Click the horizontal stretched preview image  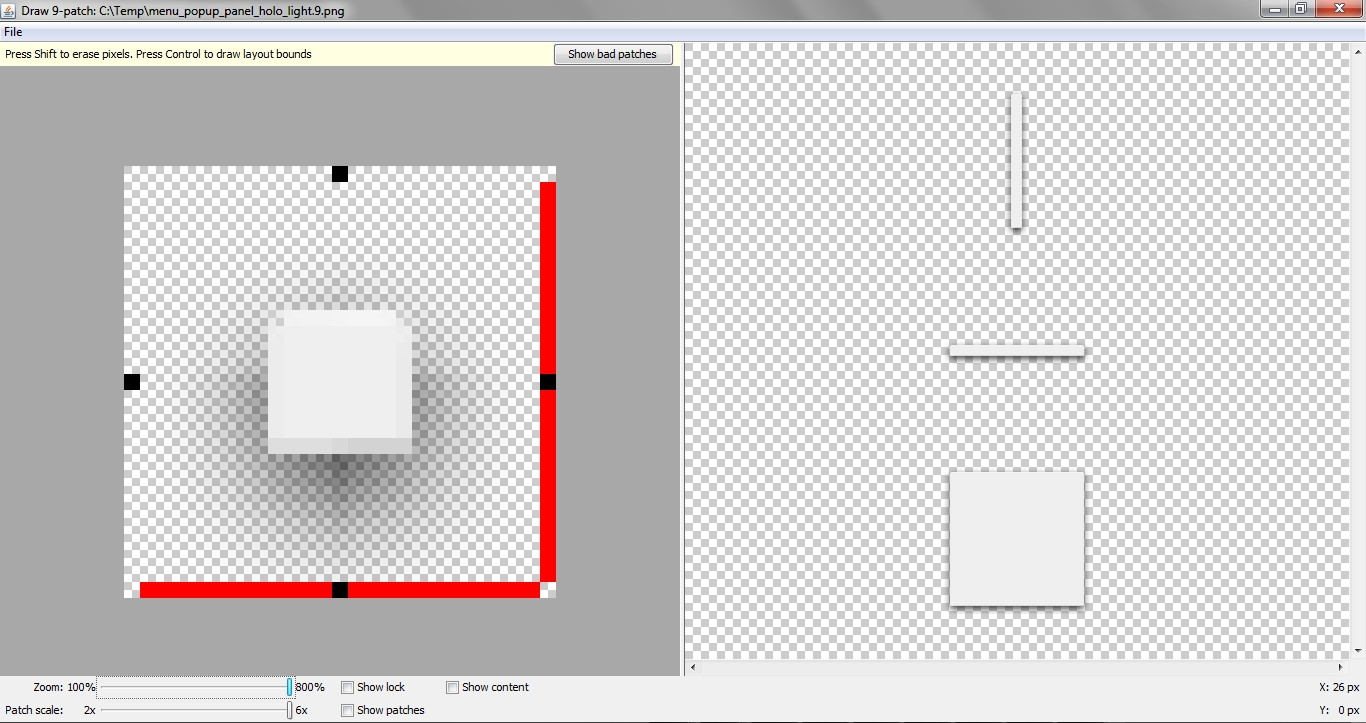click(x=1017, y=351)
